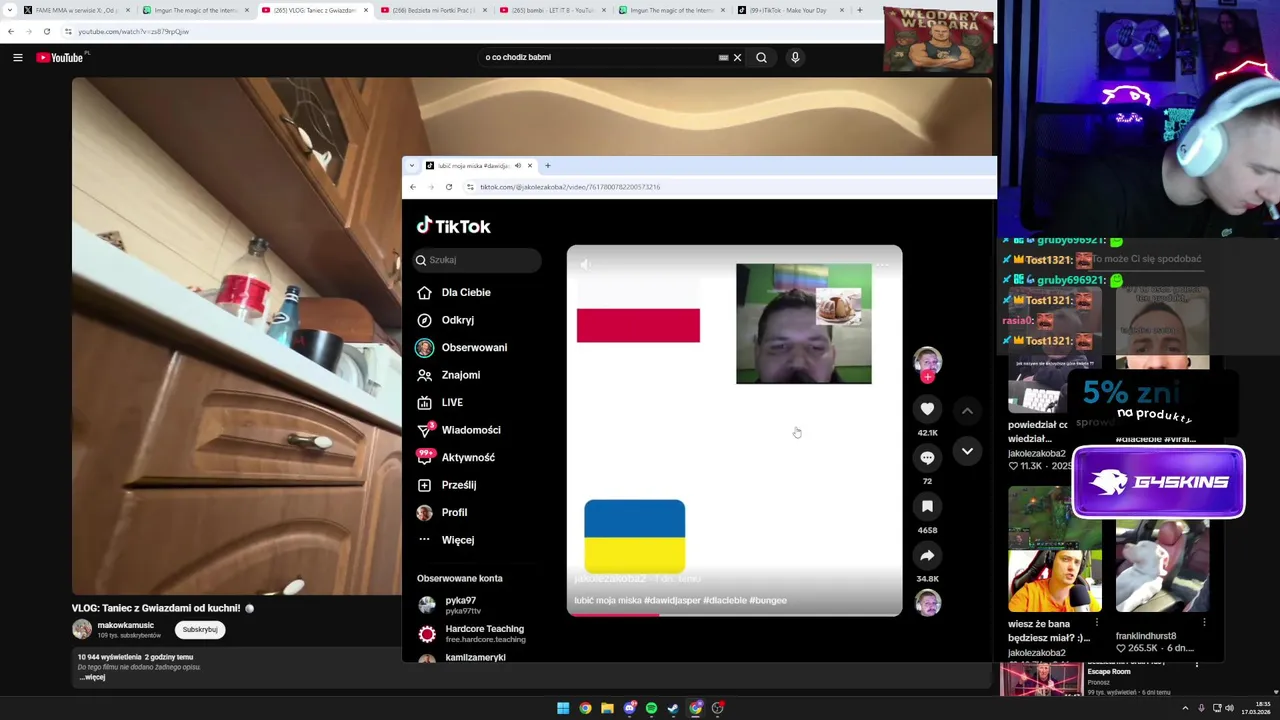
Task: Open the TikTok video three-dot options
Action: [x=882, y=265]
